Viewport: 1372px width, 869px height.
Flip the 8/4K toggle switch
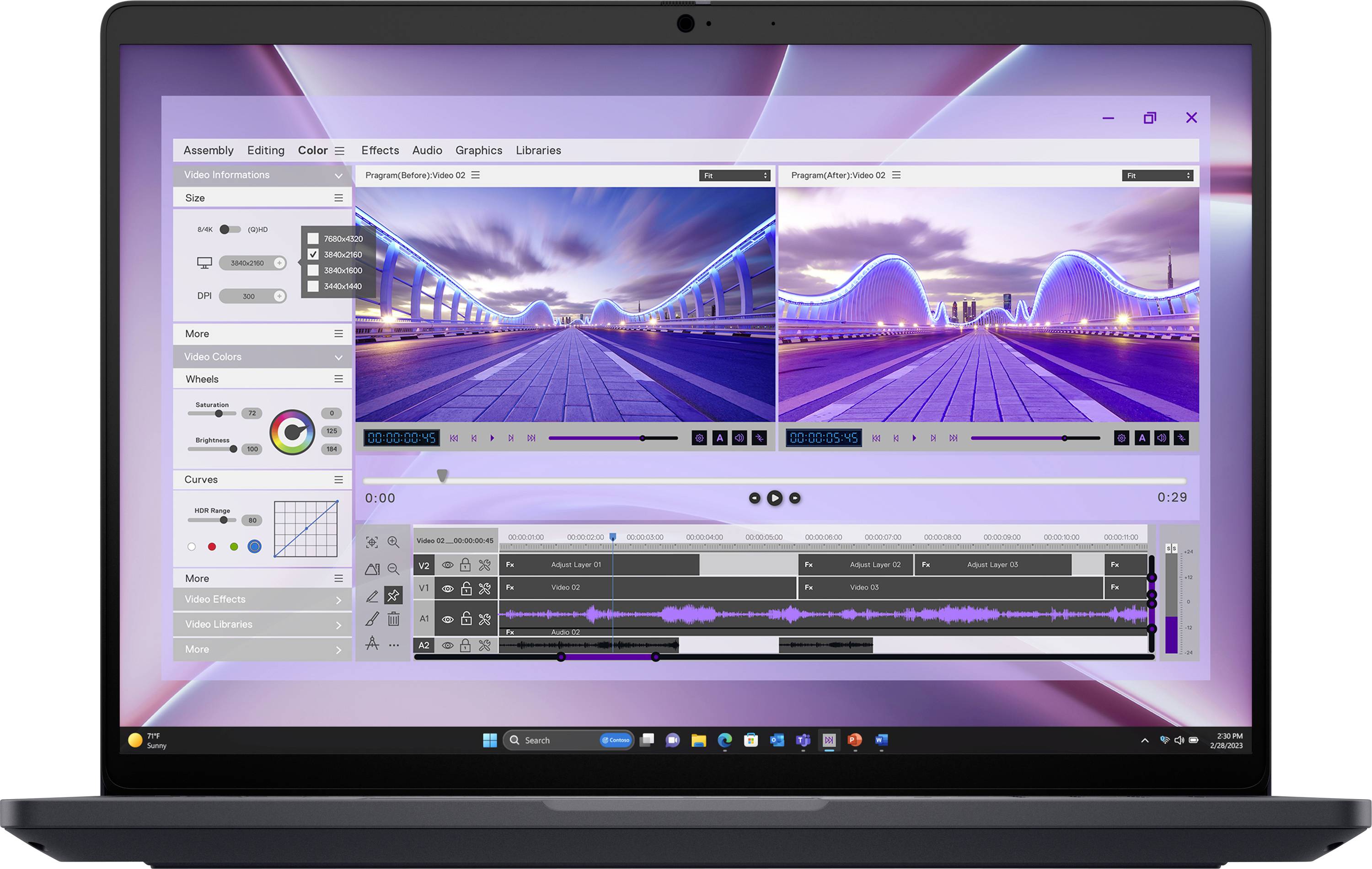(230, 229)
